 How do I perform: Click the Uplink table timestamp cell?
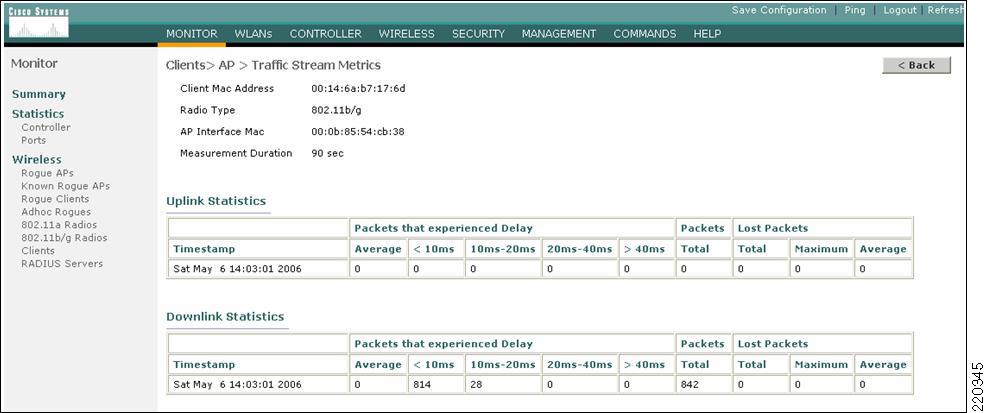click(x=258, y=269)
